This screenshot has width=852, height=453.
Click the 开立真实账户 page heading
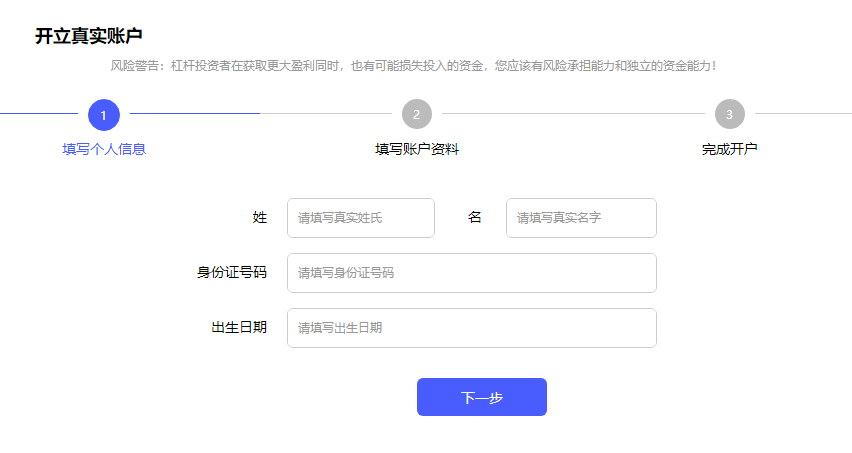click(89, 36)
